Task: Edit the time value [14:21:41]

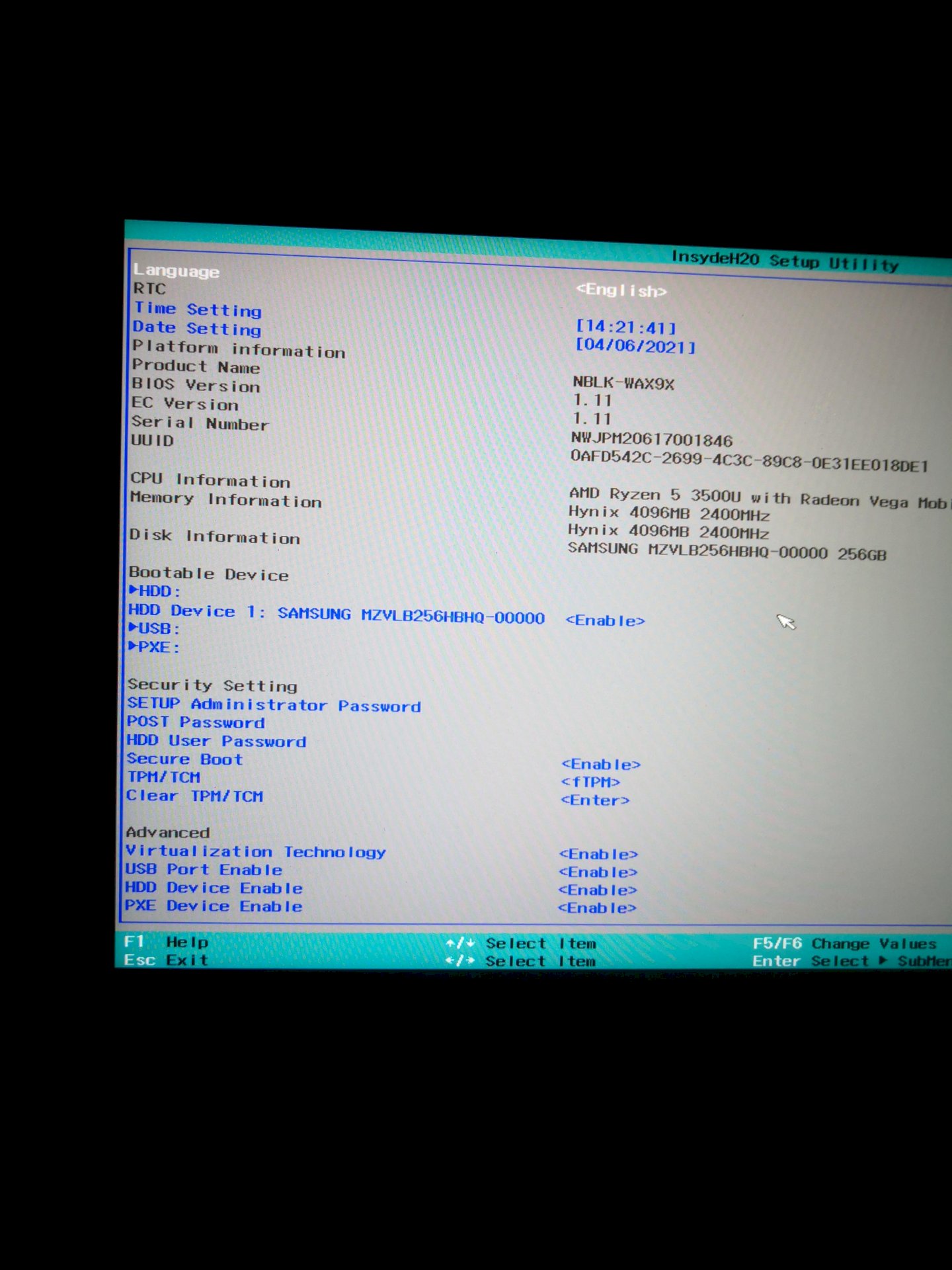Action: tap(625, 327)
